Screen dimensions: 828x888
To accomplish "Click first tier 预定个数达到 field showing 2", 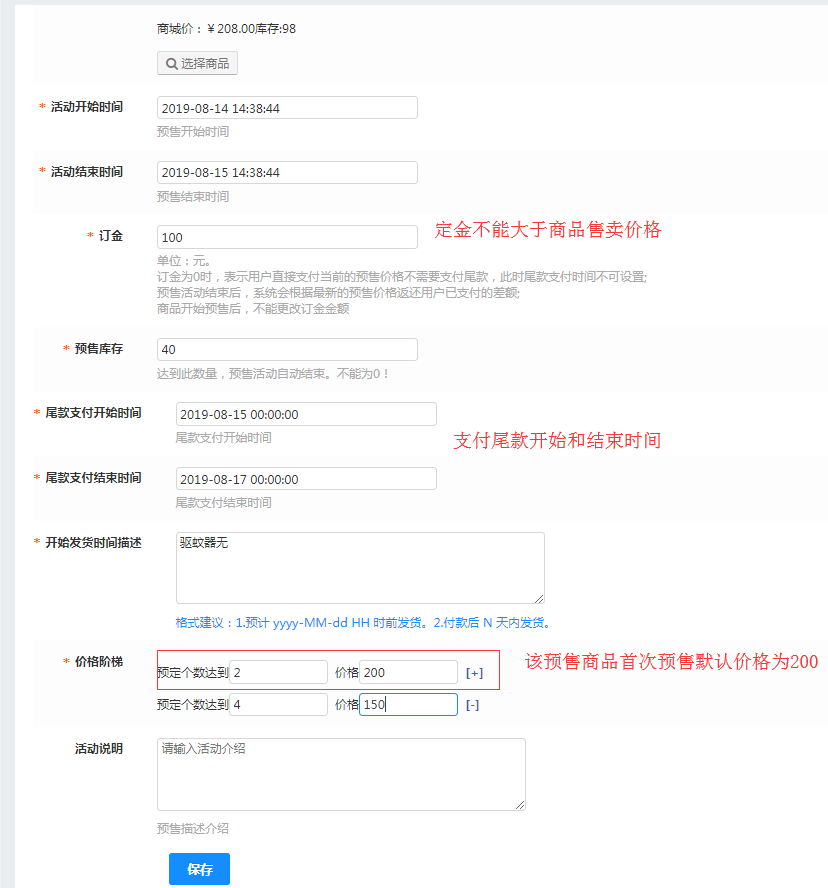I will (278, 673).
